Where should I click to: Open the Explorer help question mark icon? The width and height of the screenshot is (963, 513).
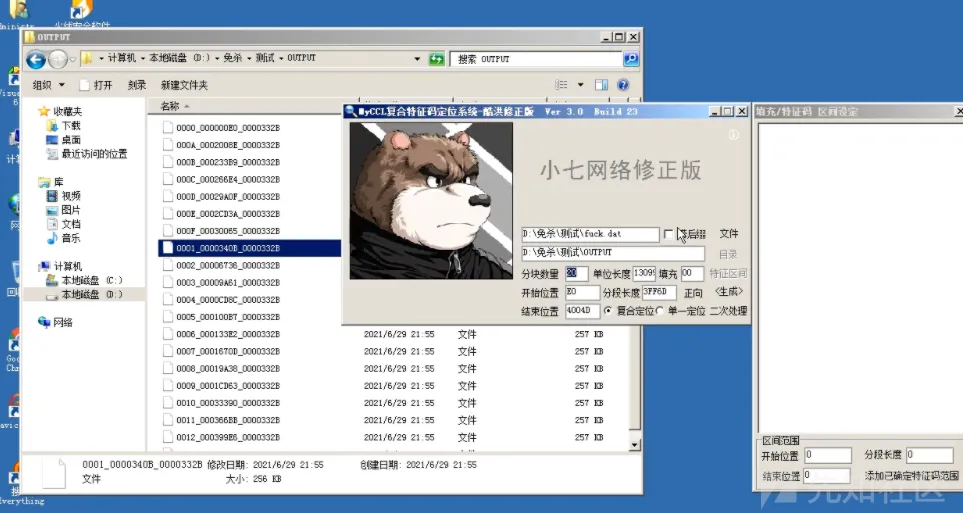pyautogui.click(x=627, y=85)
